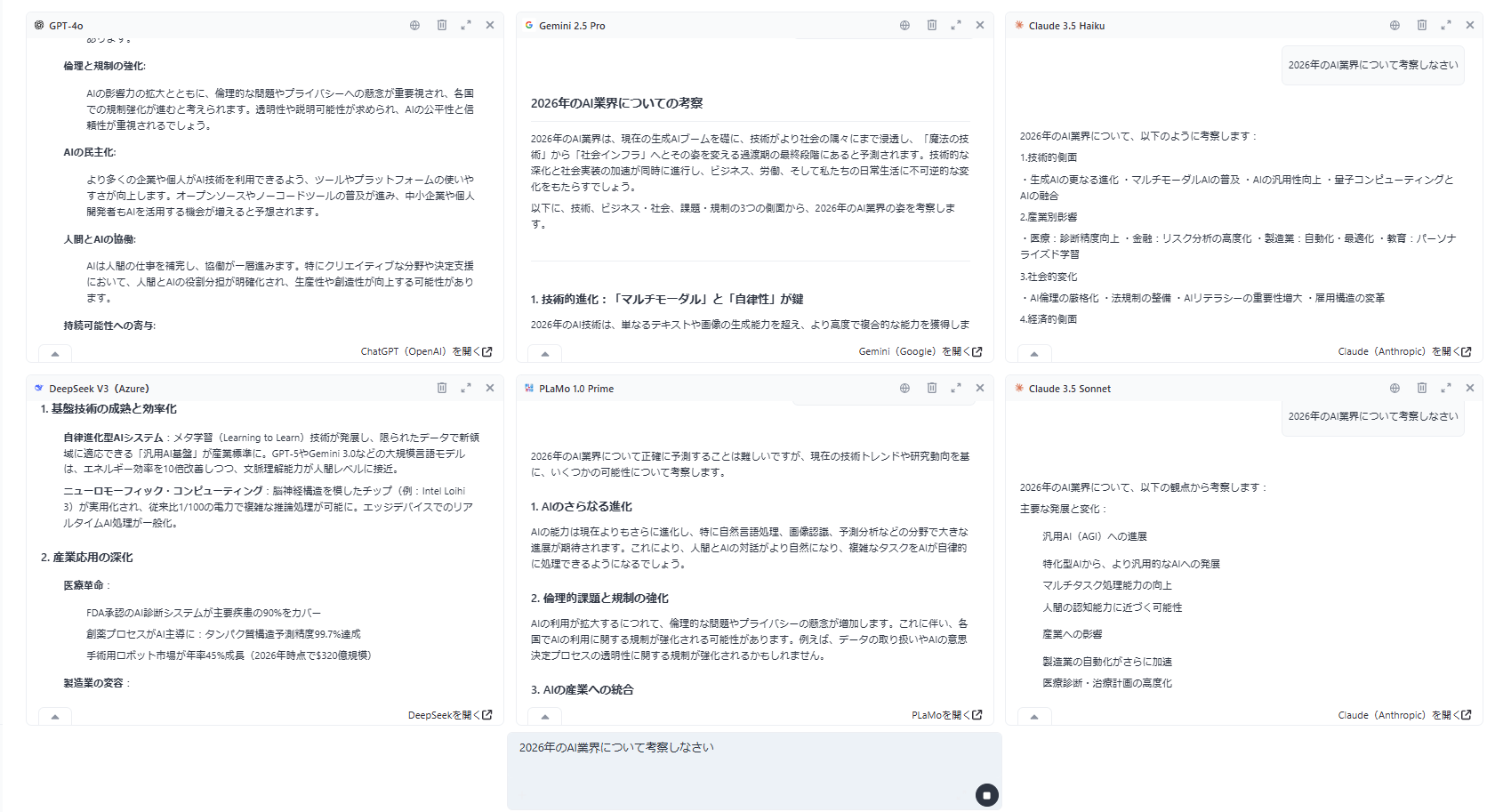Close the GPT-4o panel
Image resolution: width=1487 pixels, height=812 pixels.
(490, 26)
